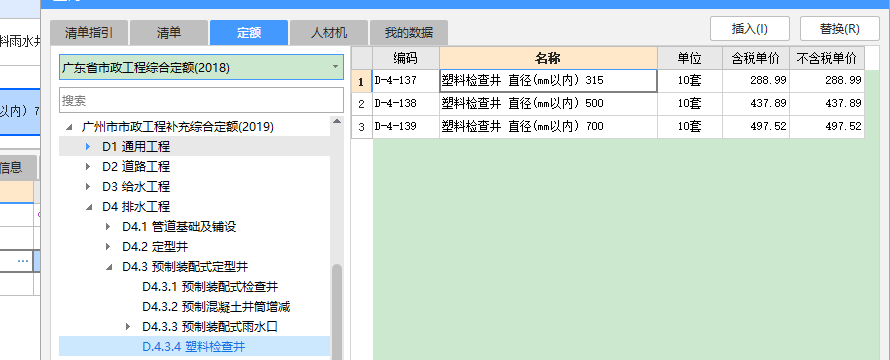The image size is (890, 360).
Task: Click 含税单价 value 437.89
Action: tap(755, 104)
